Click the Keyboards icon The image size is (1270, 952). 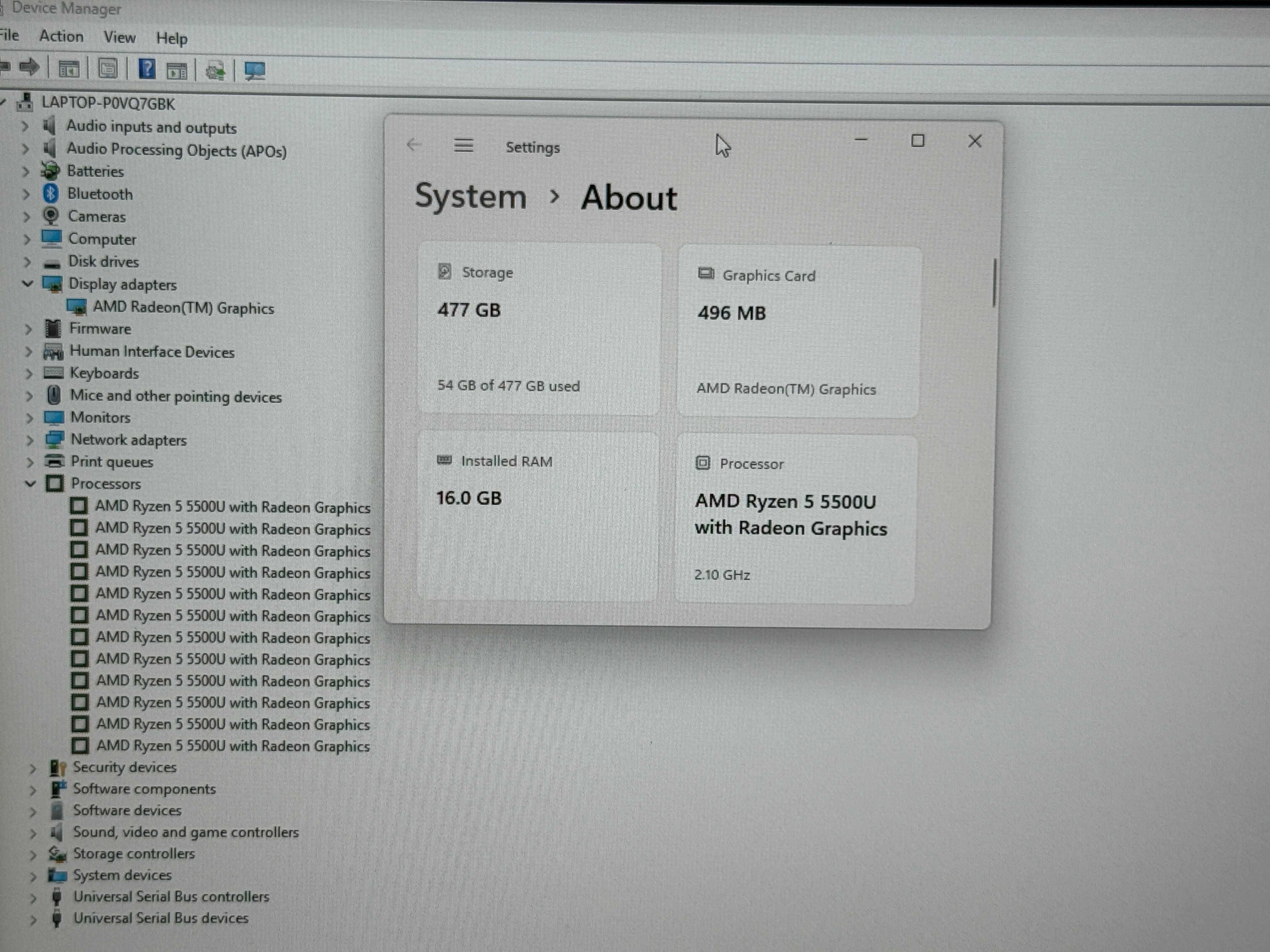tap(54, 373)
